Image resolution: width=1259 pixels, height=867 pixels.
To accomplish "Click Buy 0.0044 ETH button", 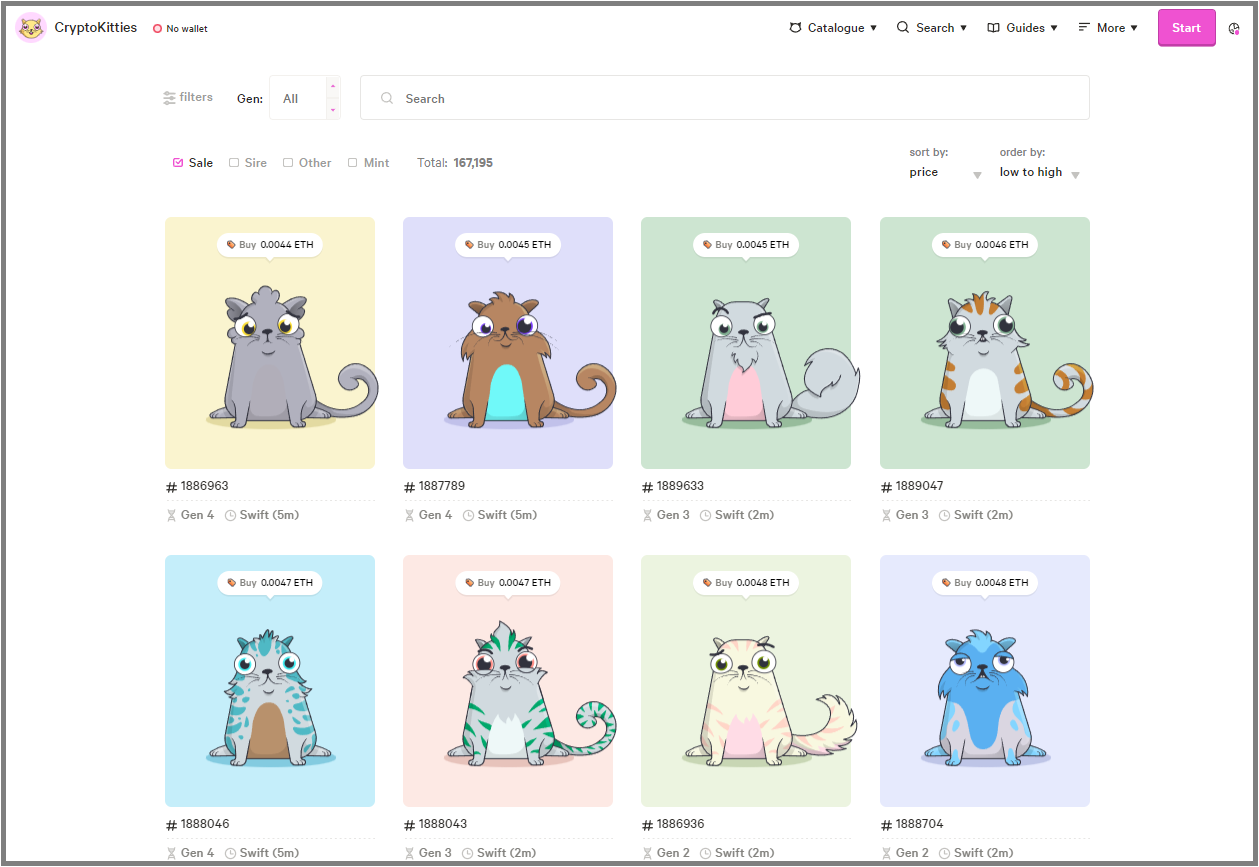I will click(270, 244).
